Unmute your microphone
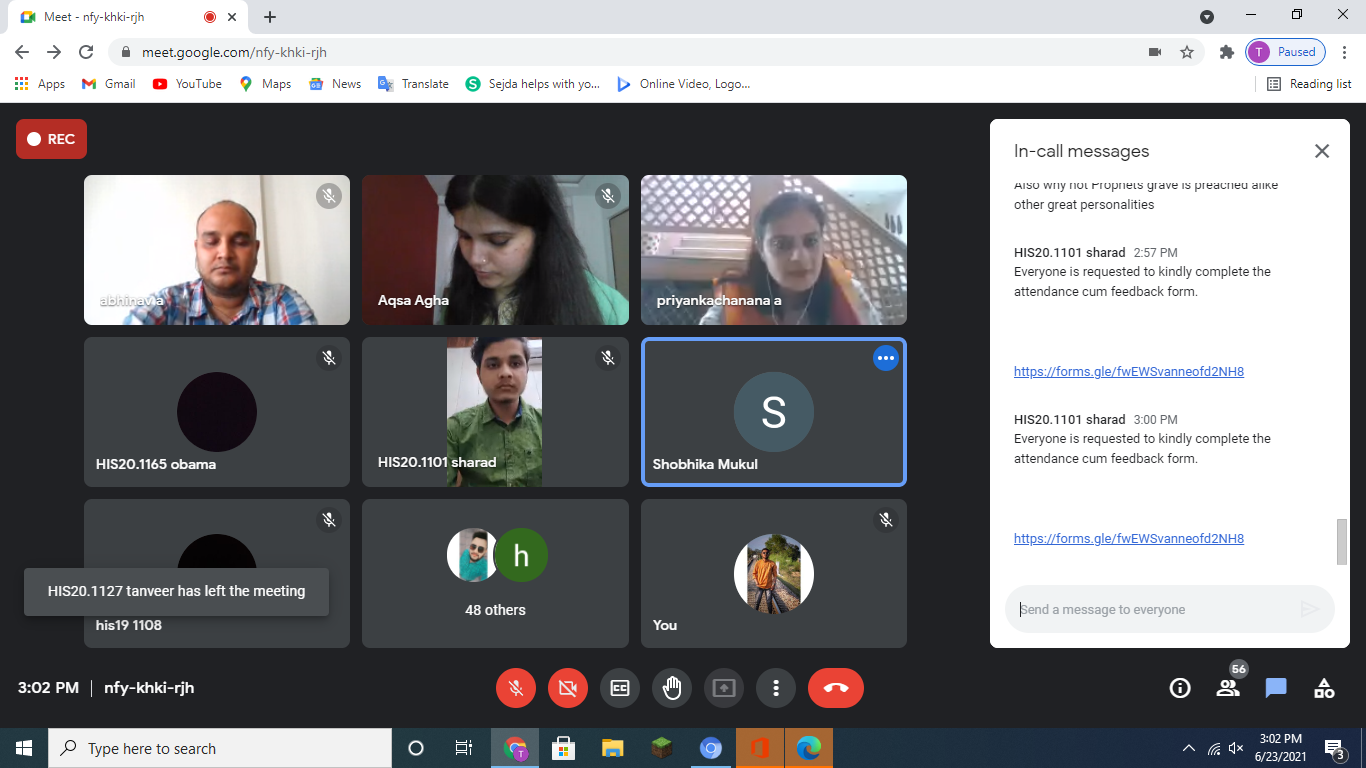 (x=516, y=688)
